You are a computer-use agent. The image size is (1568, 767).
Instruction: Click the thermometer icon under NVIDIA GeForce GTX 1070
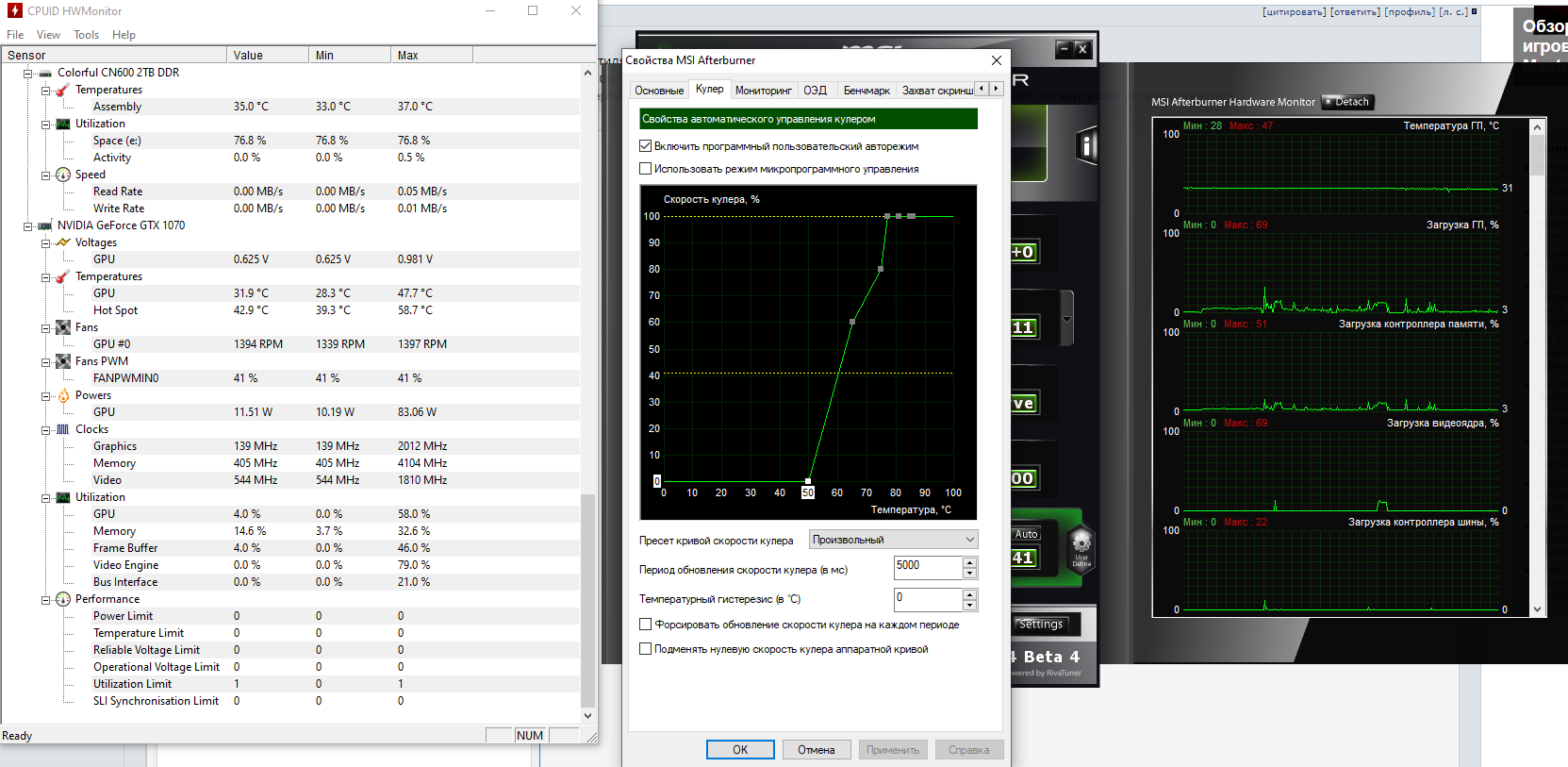pos(63,276)
